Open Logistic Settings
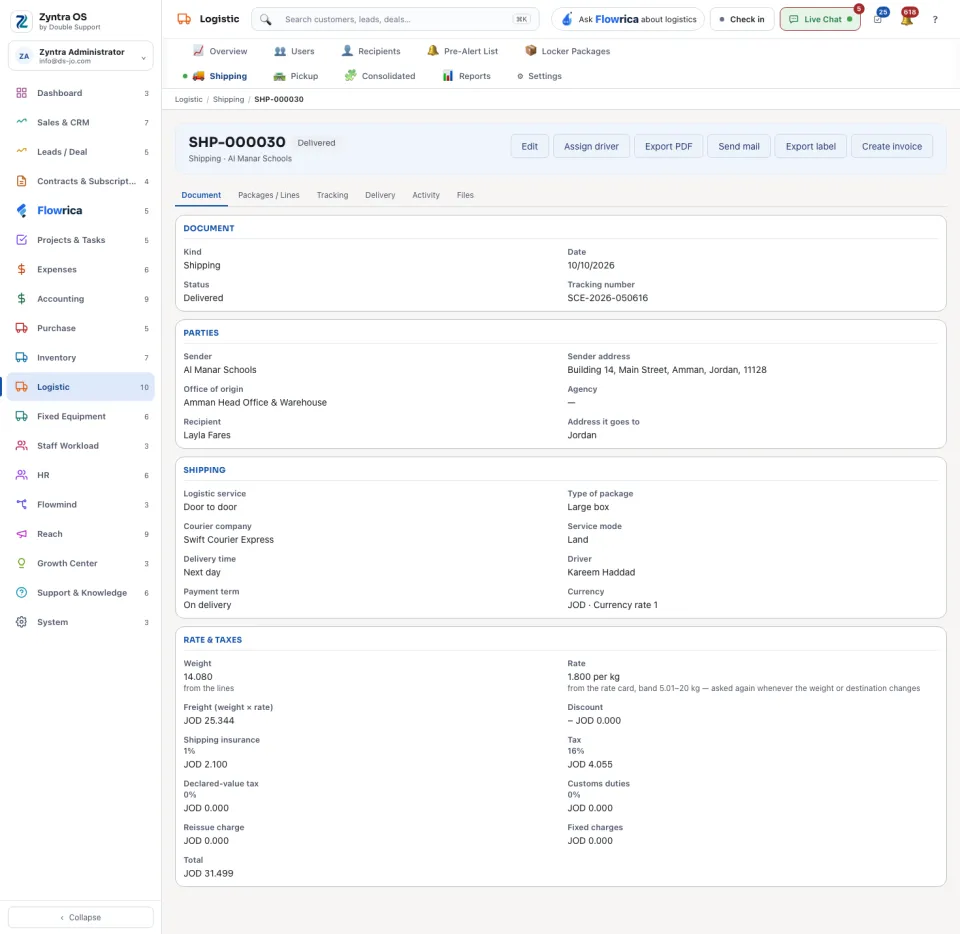Viewport: 960px width, 934px height. tap(539, 76)
